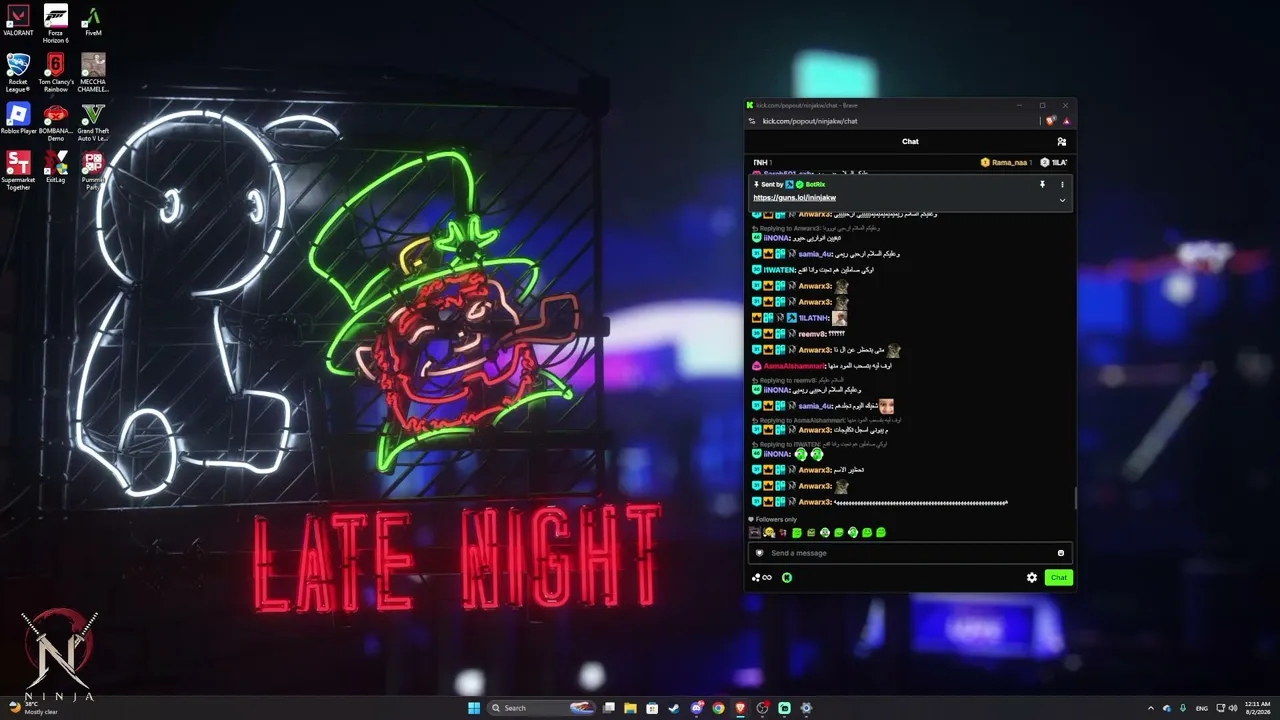Select the FiveM desktop icon

coord(93,21)
